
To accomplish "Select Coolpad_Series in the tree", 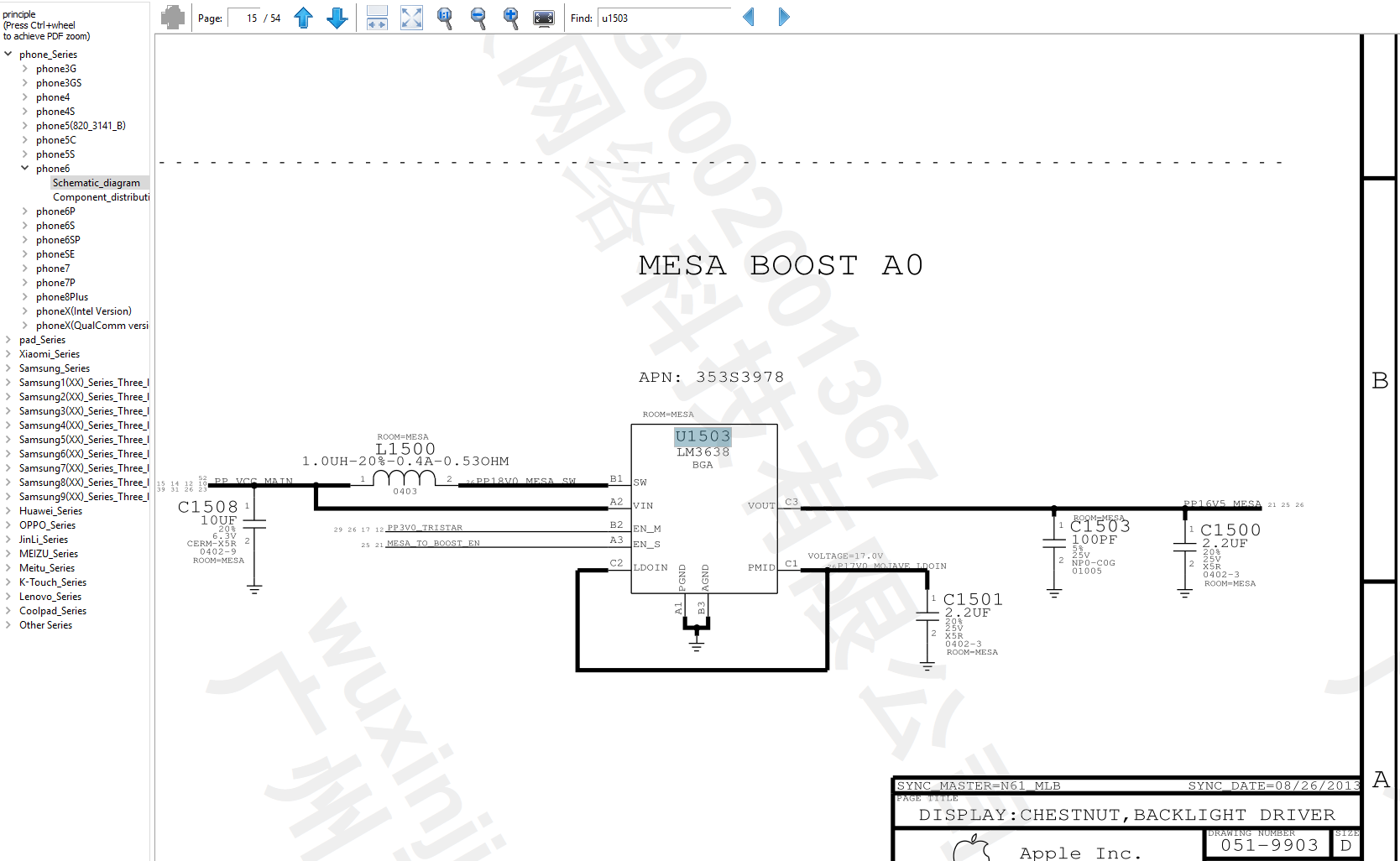I will click(53, 611).
